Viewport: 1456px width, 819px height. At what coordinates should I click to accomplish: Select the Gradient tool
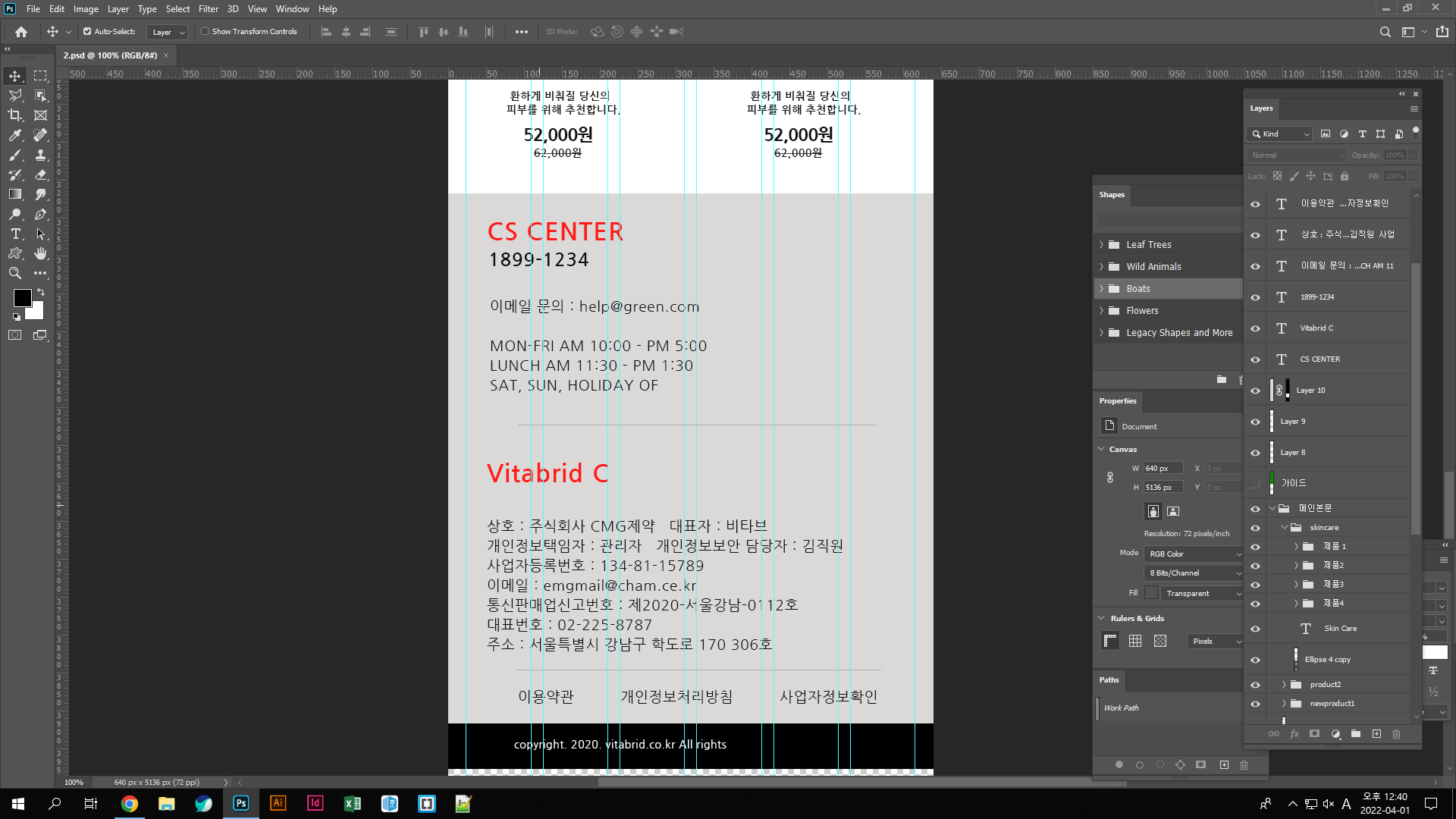pos(15,194)
